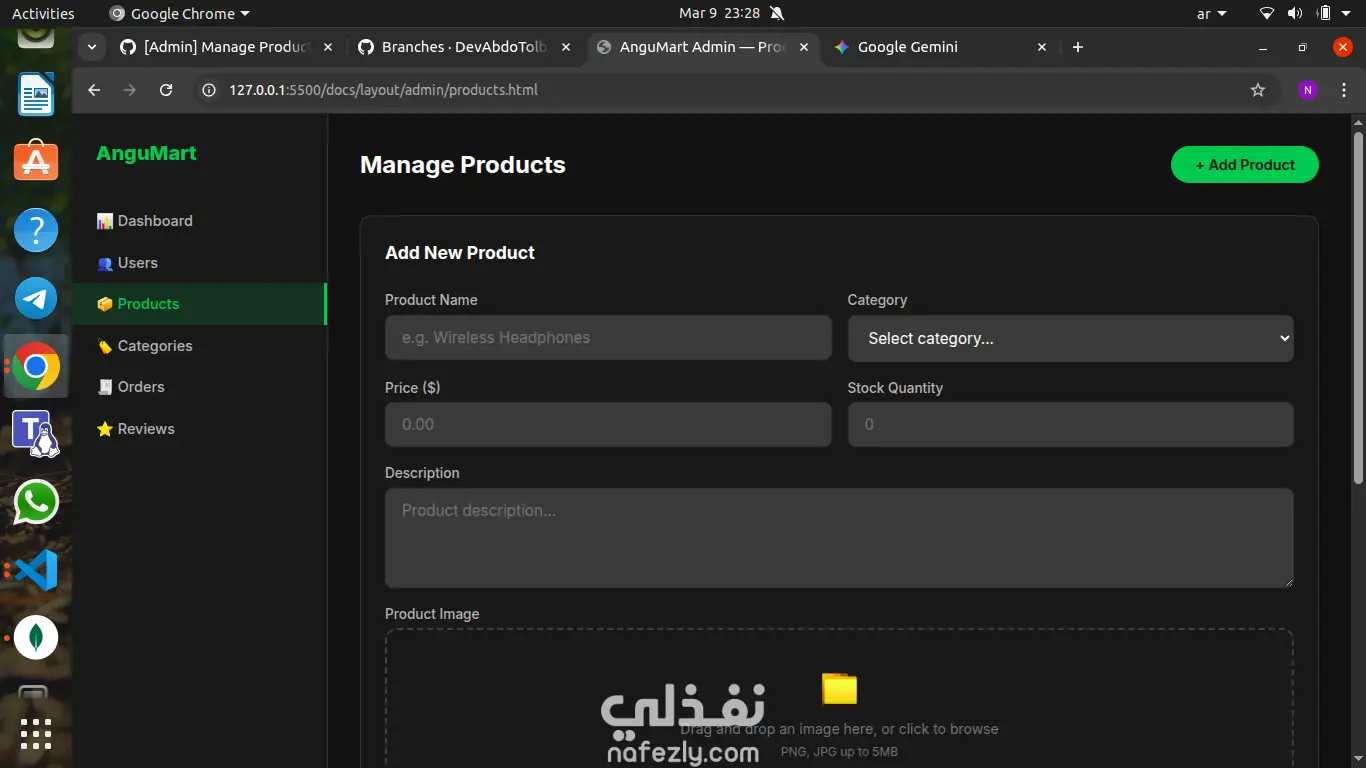1366x768 pixels.
Task: Open the keyboard language 'ar' menu
Action: (1211, 14)
